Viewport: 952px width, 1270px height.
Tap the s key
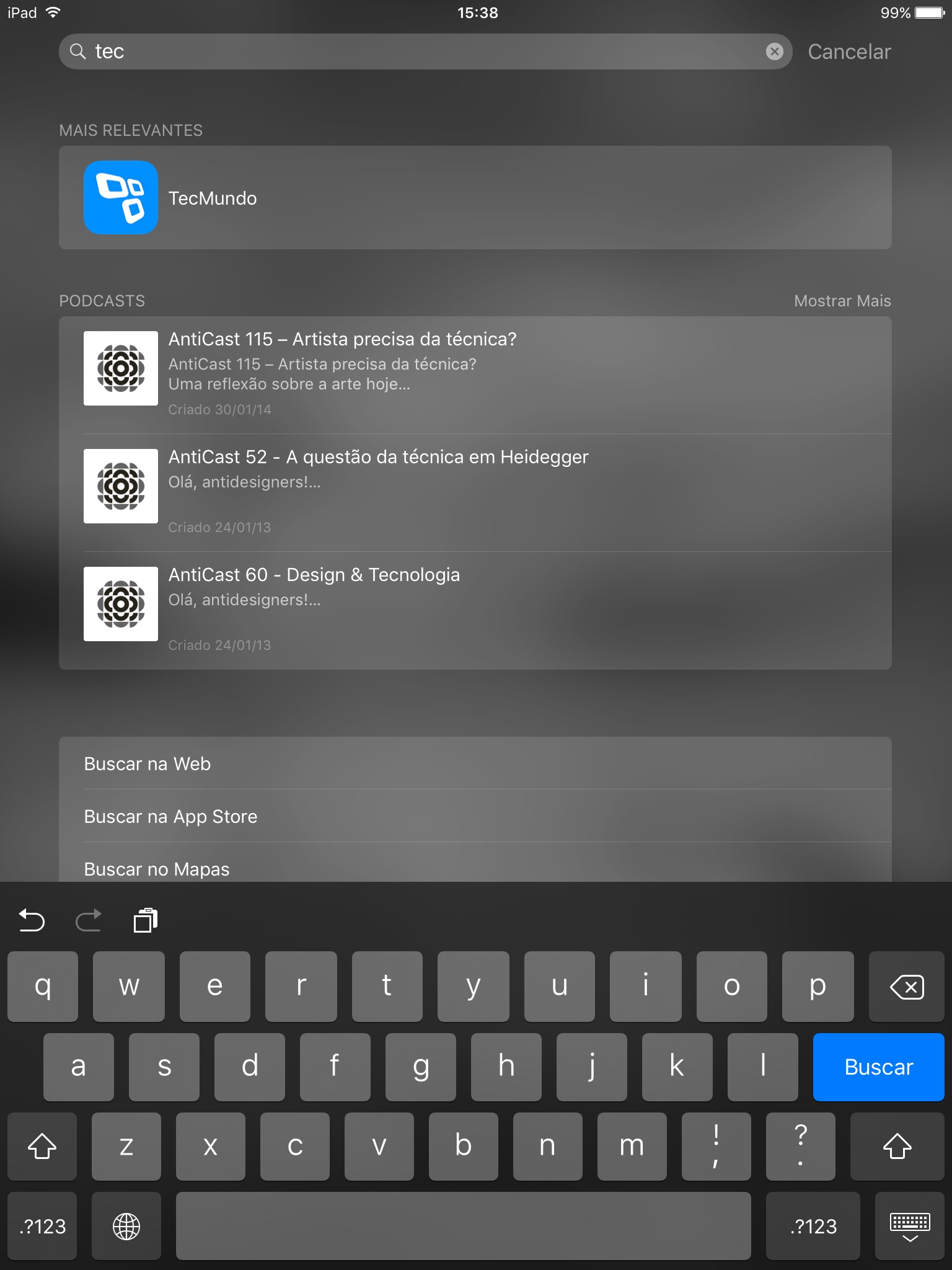(164, 1067)
